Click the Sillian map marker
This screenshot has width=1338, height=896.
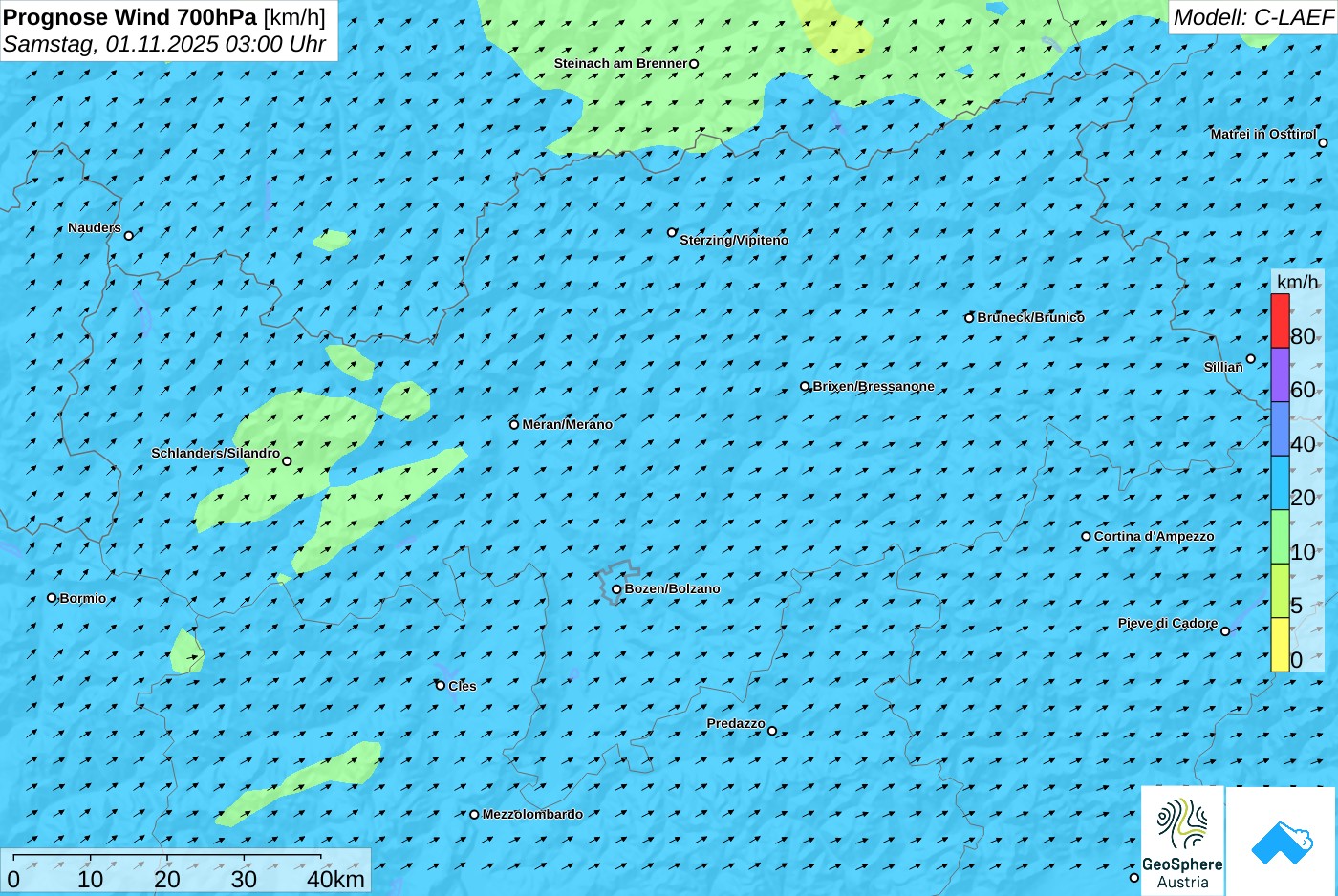pos(1250,359)
